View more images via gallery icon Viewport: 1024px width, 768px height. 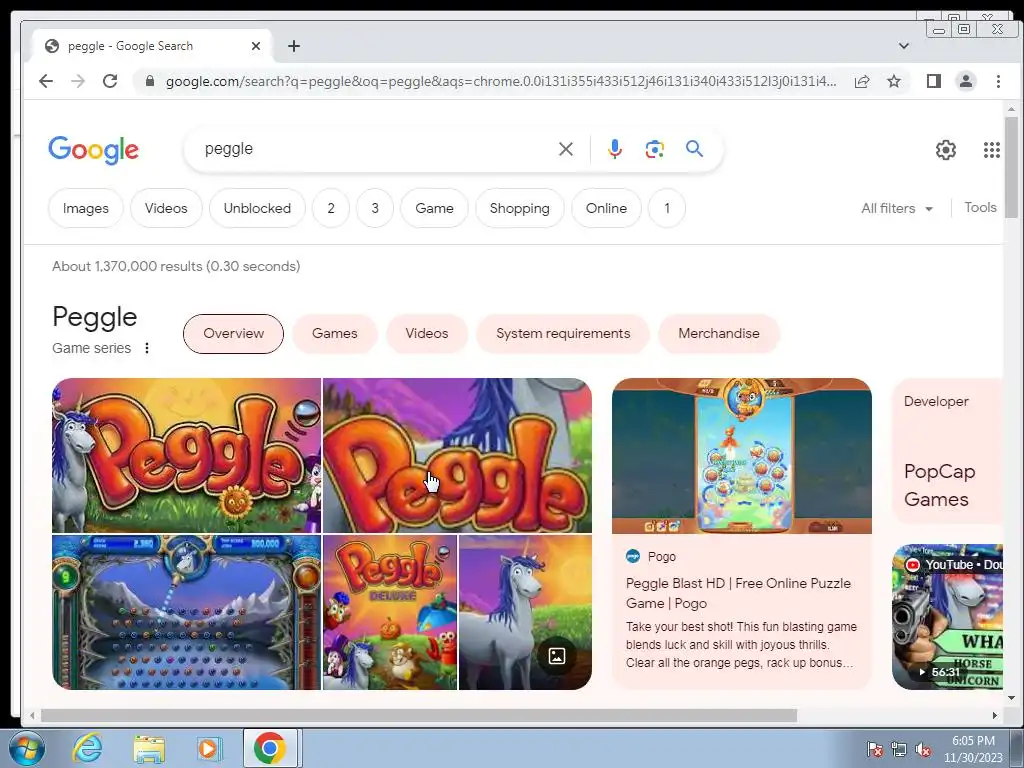(x=556, y=656)
